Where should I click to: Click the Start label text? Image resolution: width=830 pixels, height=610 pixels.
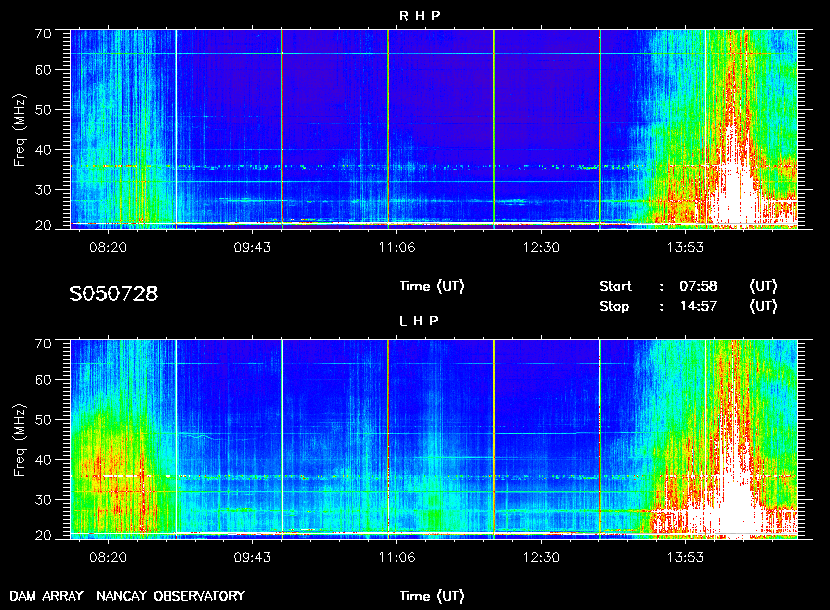click(615, 286)
